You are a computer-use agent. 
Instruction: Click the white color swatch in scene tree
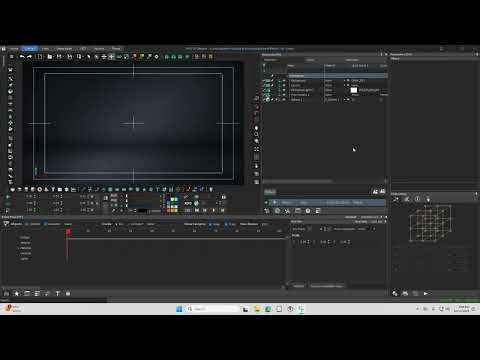click(354, 90)
